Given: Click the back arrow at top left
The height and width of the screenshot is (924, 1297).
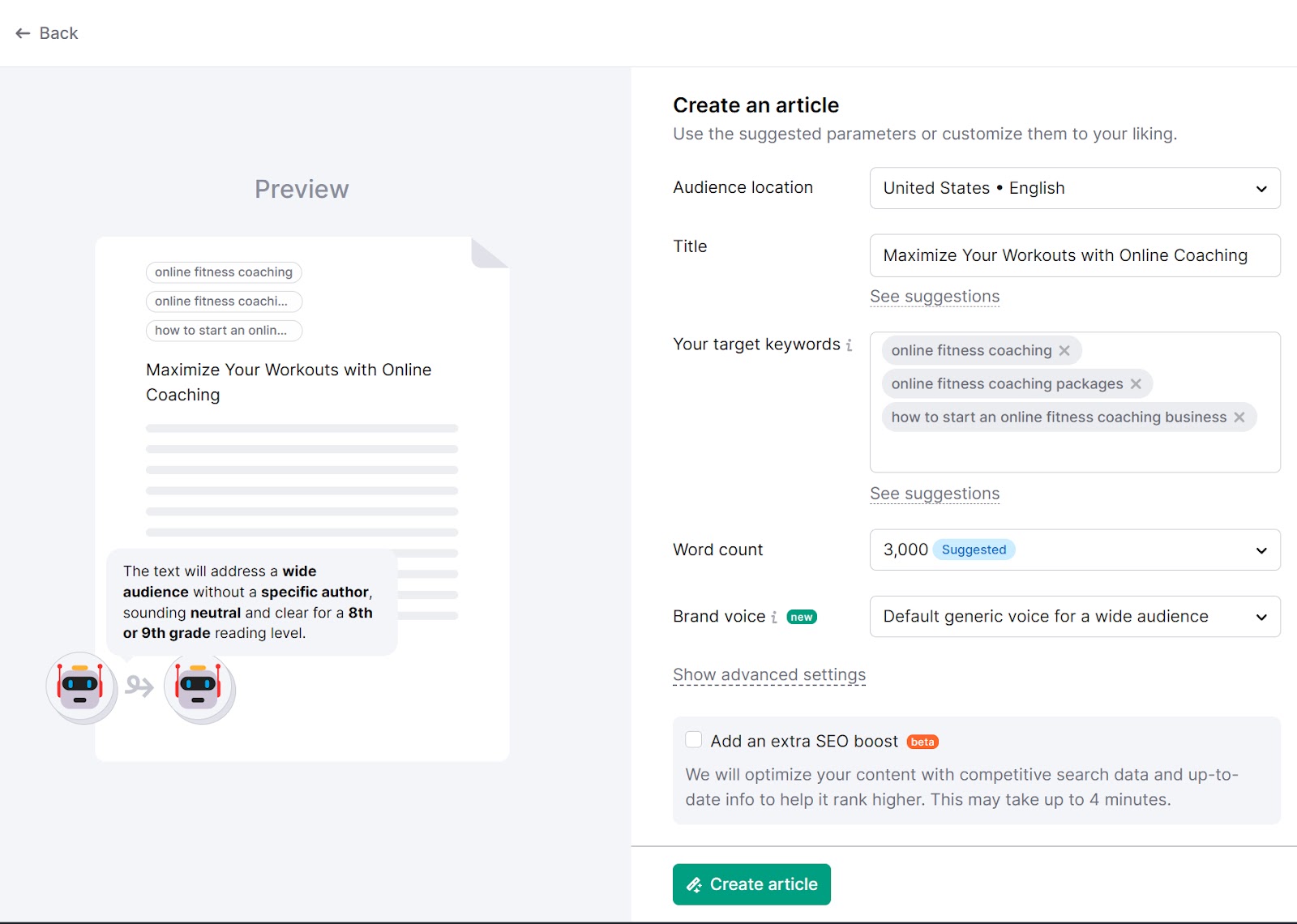Looking at the screenshot, I should (x=21, y=33).
